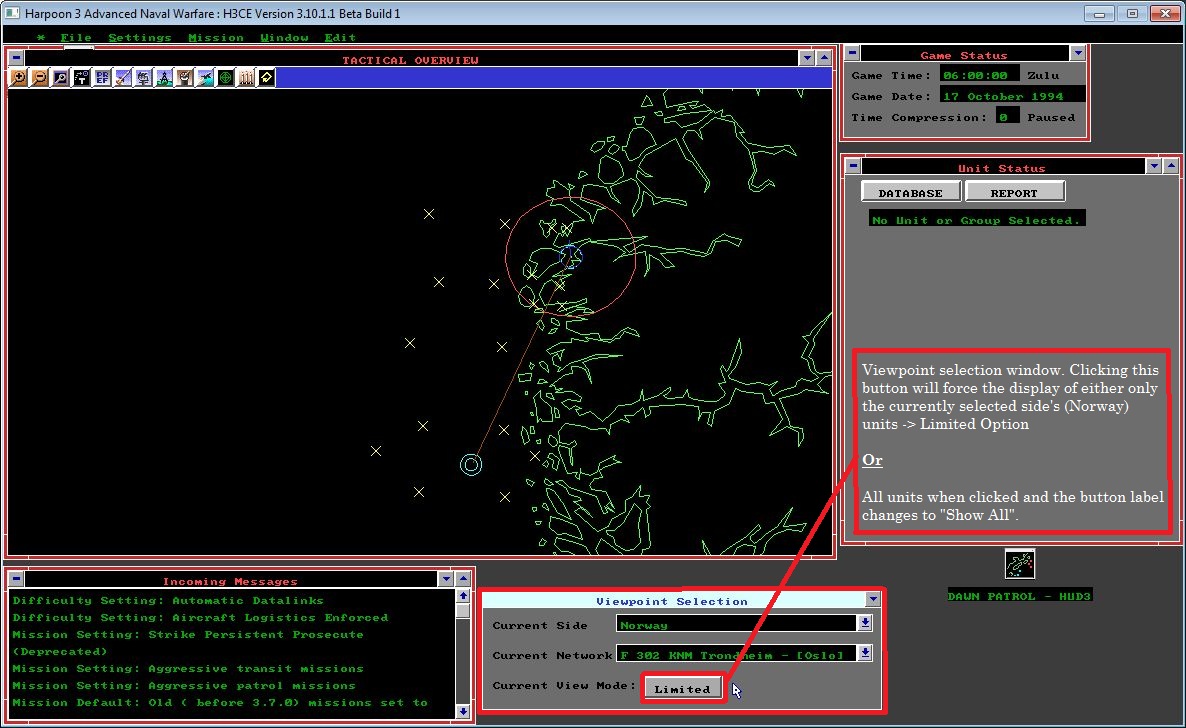Click the Tactical Overview title bar
This screenshot has width=1186, height=728.
(411, 58)
